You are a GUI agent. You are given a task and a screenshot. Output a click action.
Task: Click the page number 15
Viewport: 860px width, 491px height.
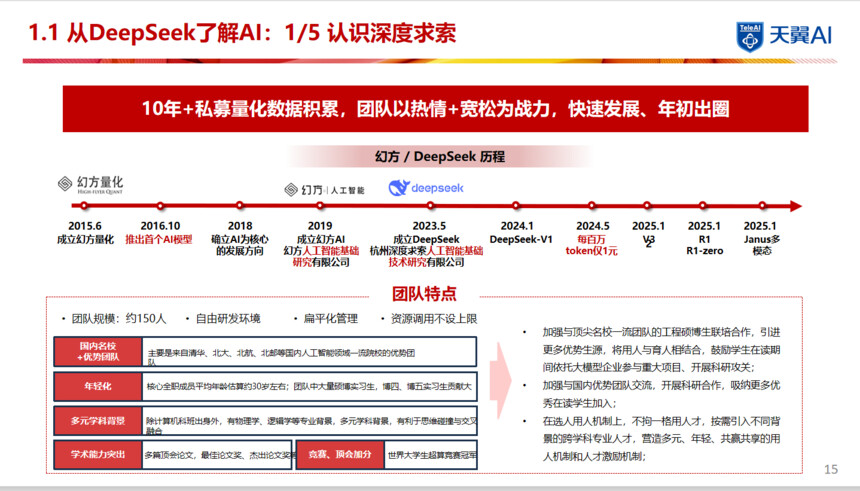[x=831, y=469]
